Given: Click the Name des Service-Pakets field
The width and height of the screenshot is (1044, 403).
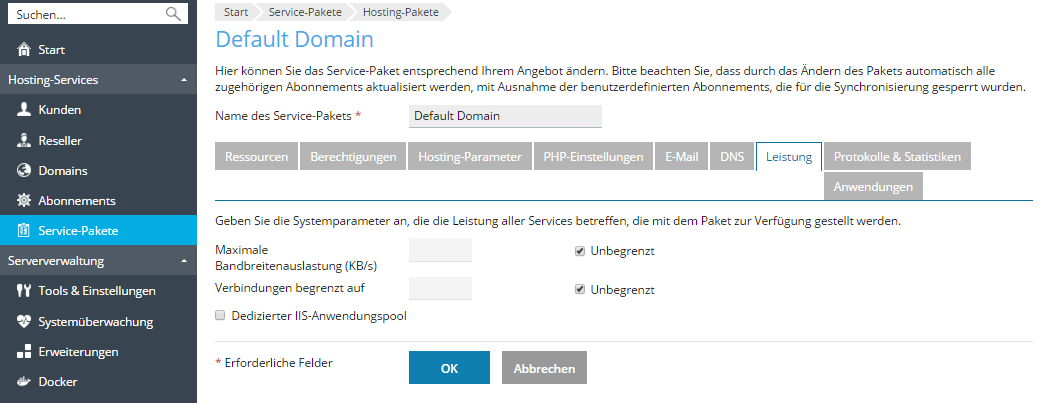Looking at the screenshot, I should pyautogui.click(x=505, y=116).
